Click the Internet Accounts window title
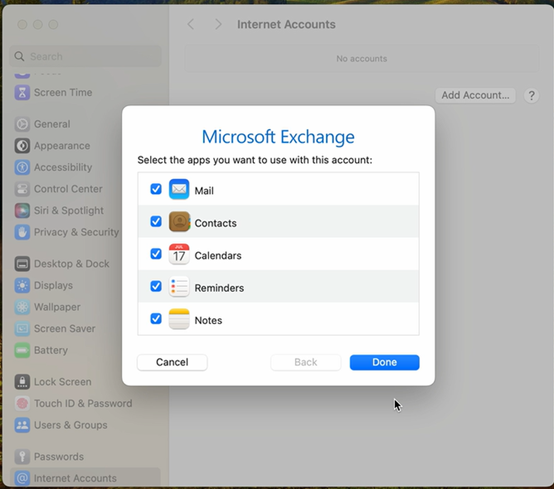 [x=286, y=24]
